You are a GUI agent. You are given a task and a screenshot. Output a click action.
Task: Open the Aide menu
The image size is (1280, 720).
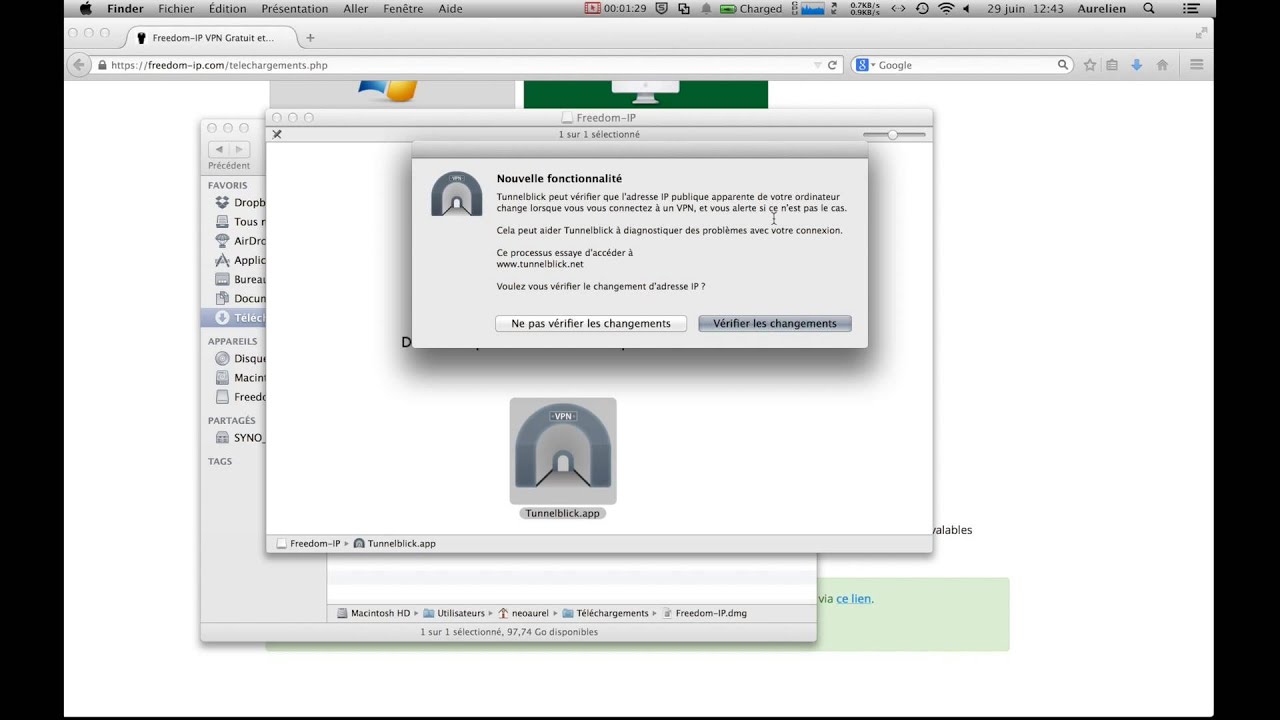(x=451, y=9)
